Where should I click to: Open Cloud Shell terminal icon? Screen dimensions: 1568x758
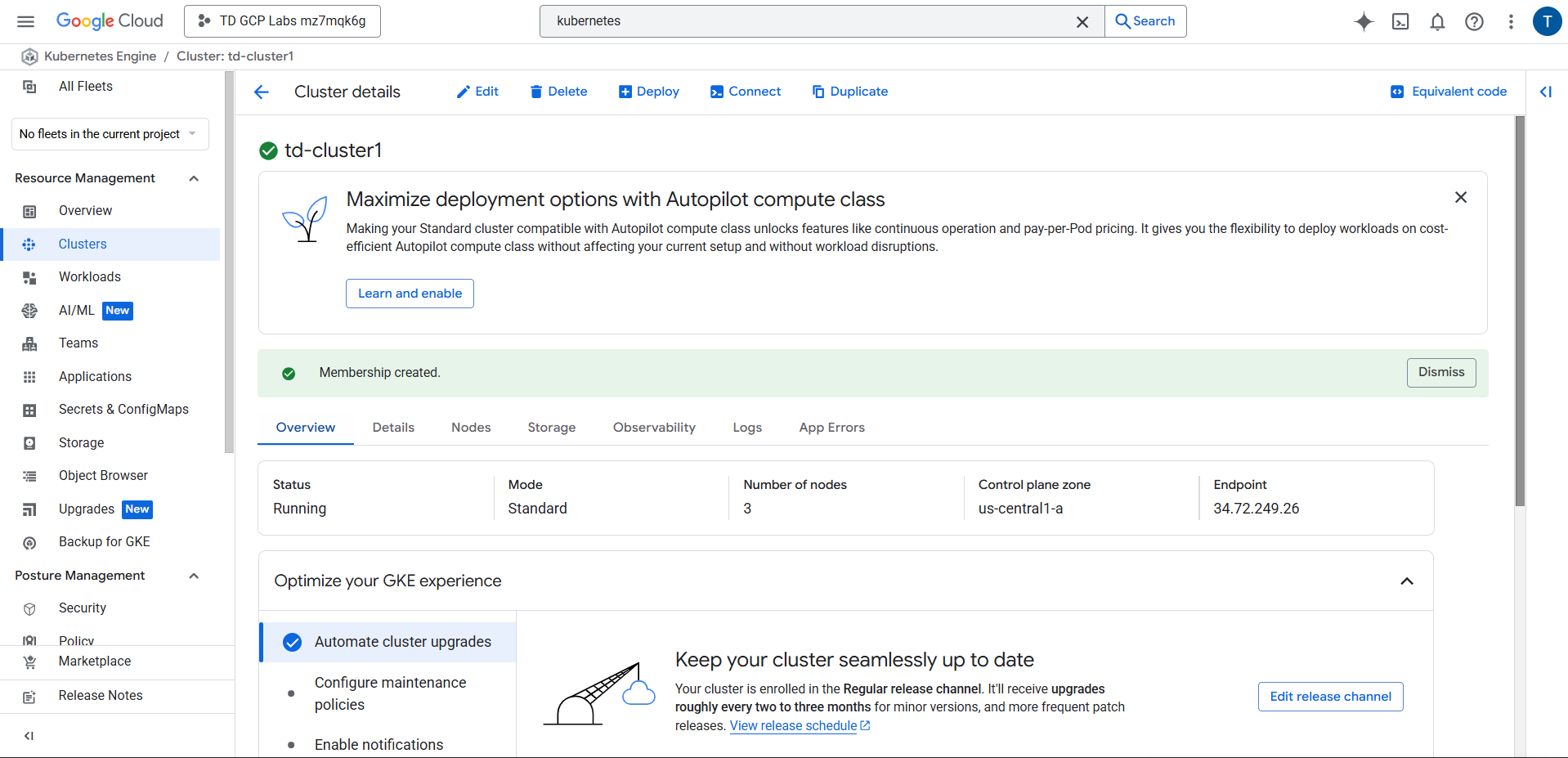click(x=1400, y=21)
